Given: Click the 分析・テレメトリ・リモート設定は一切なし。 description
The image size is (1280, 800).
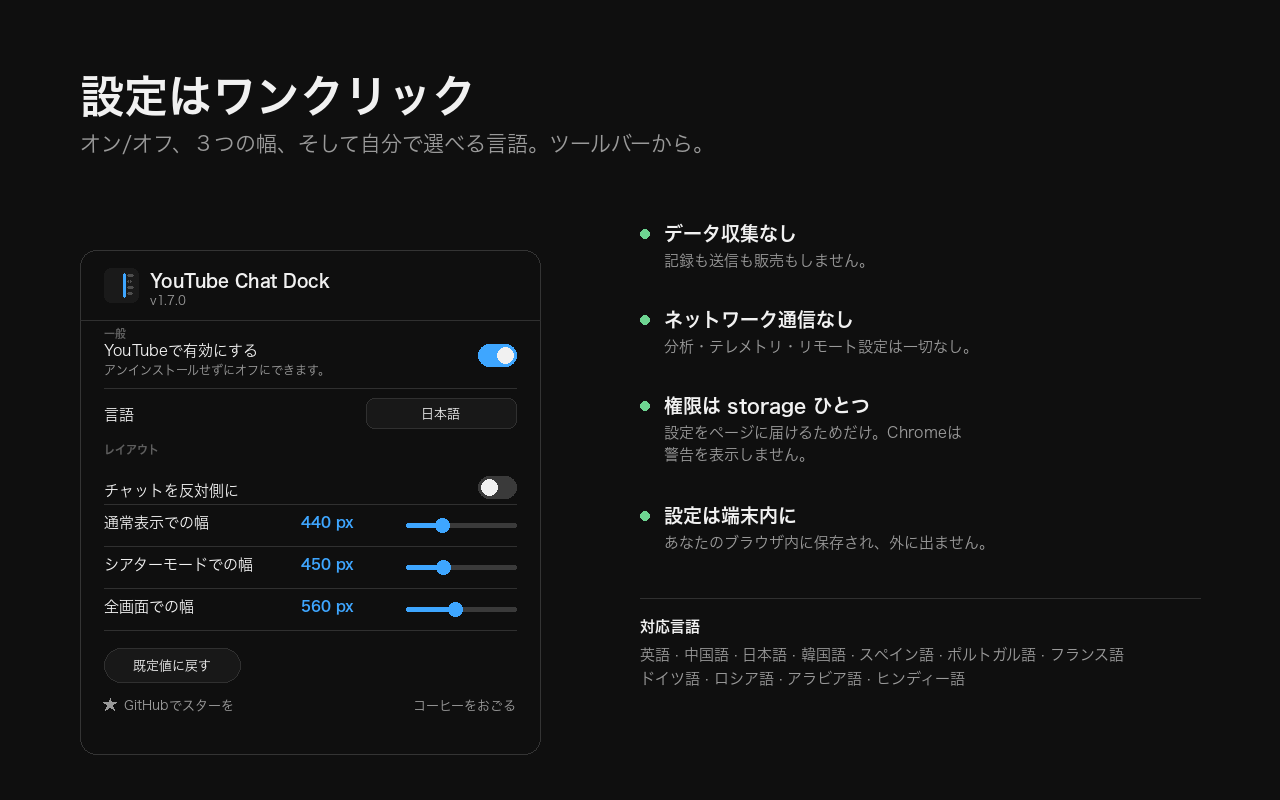Looking at the screenshot, I should tap(820, 347).
